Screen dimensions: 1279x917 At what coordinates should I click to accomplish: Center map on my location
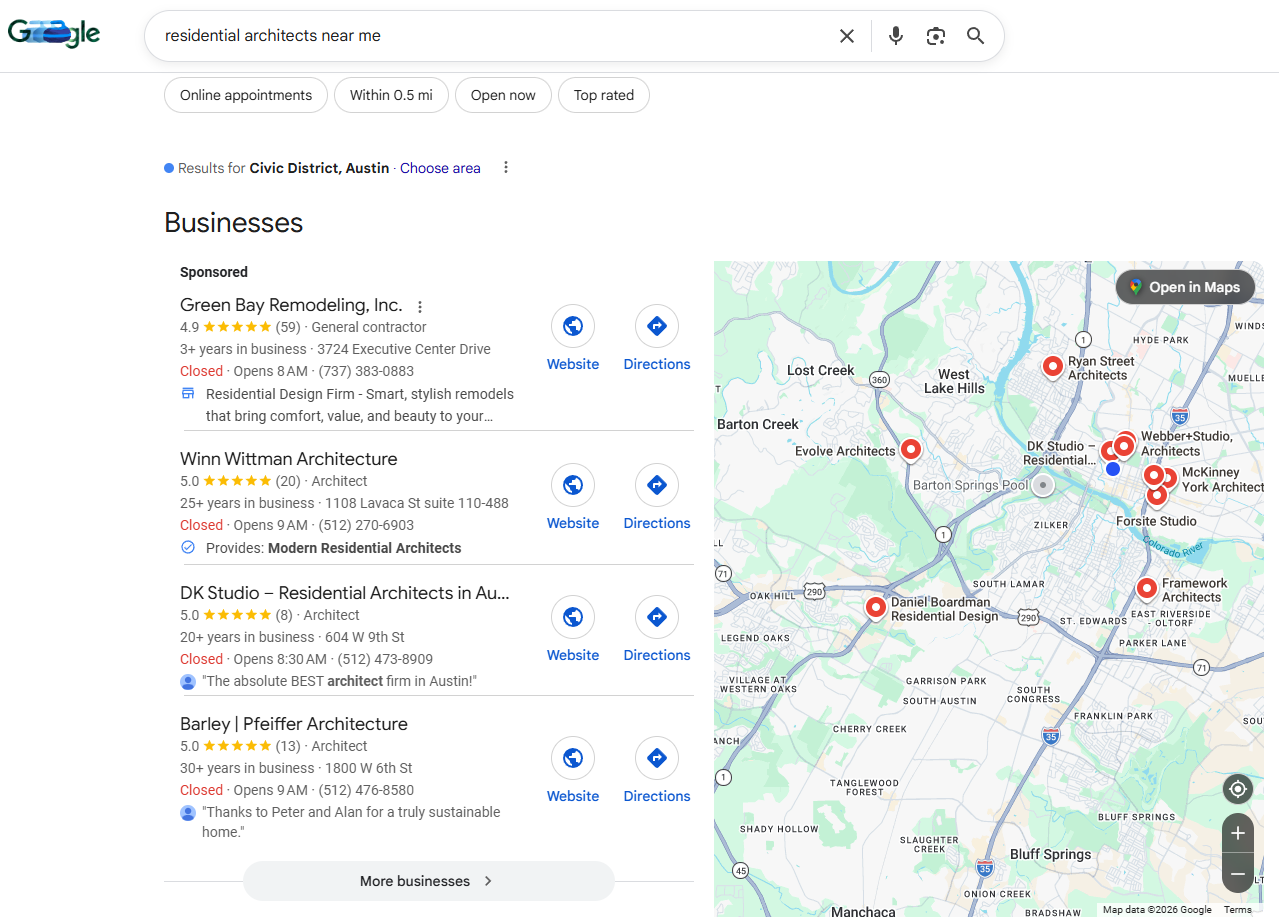[x=1238, y=789]
